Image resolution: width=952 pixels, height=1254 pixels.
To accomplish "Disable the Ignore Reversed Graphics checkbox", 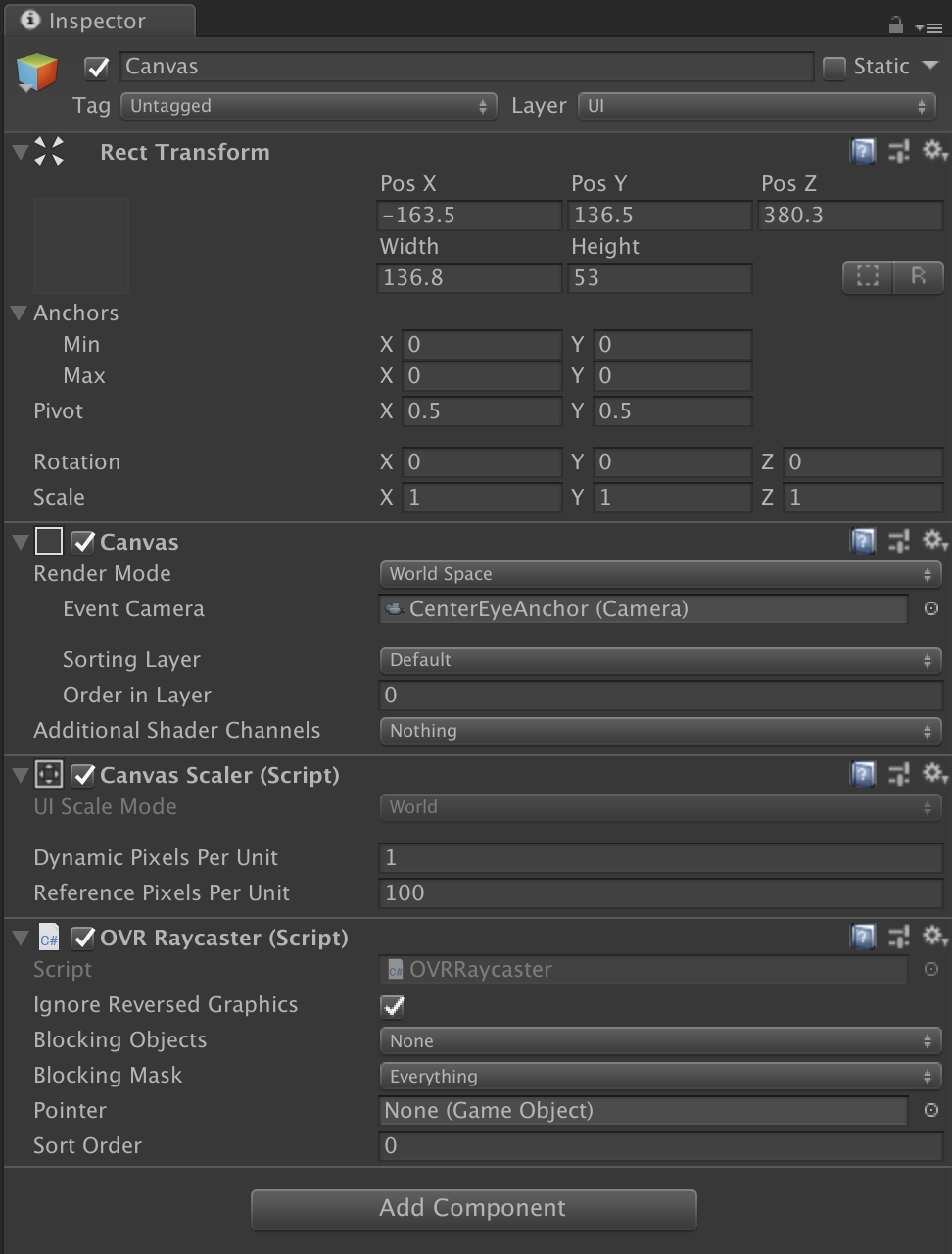I will coord(391,1005).
